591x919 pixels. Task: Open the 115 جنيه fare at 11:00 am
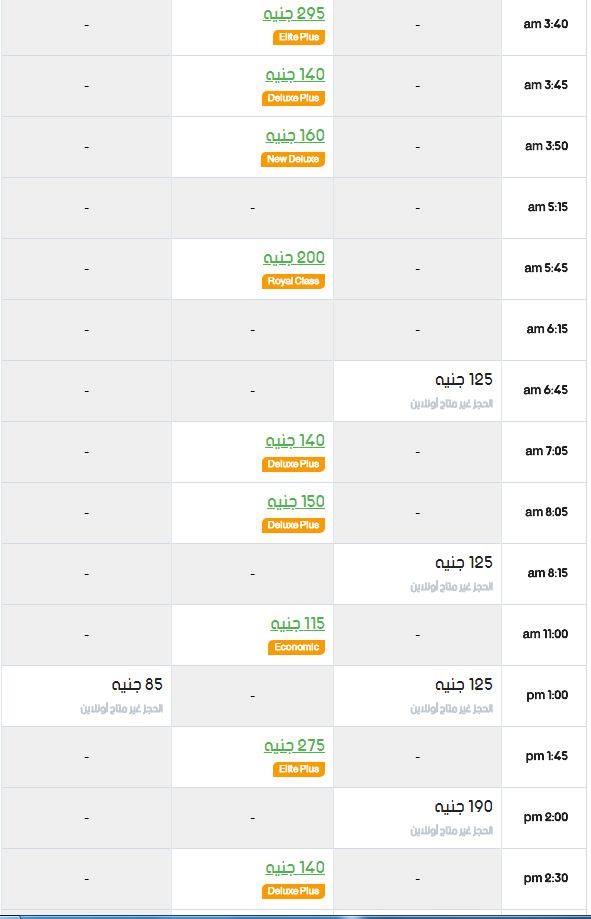(297, 624)
